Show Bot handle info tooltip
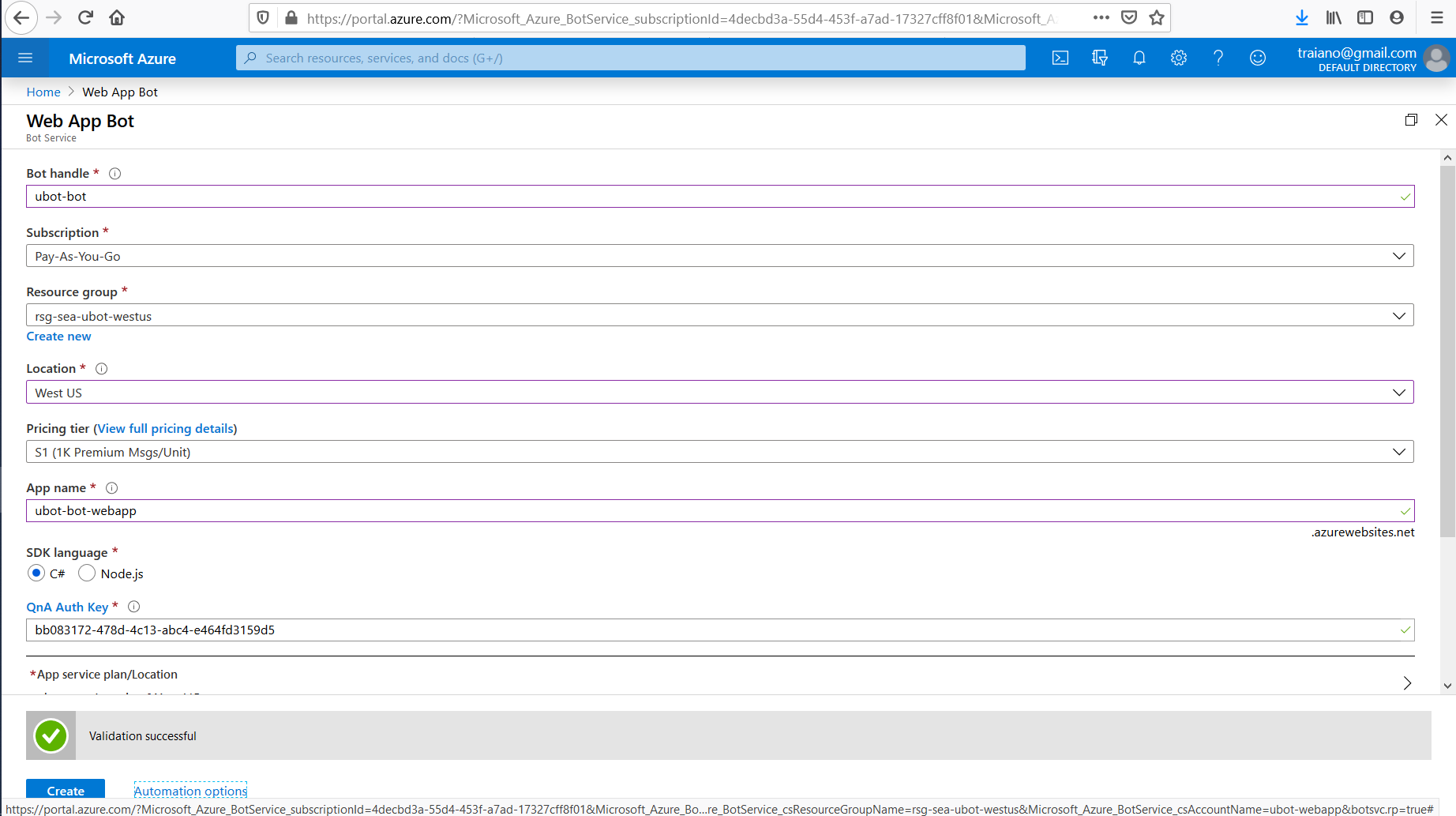 (115, 174)
